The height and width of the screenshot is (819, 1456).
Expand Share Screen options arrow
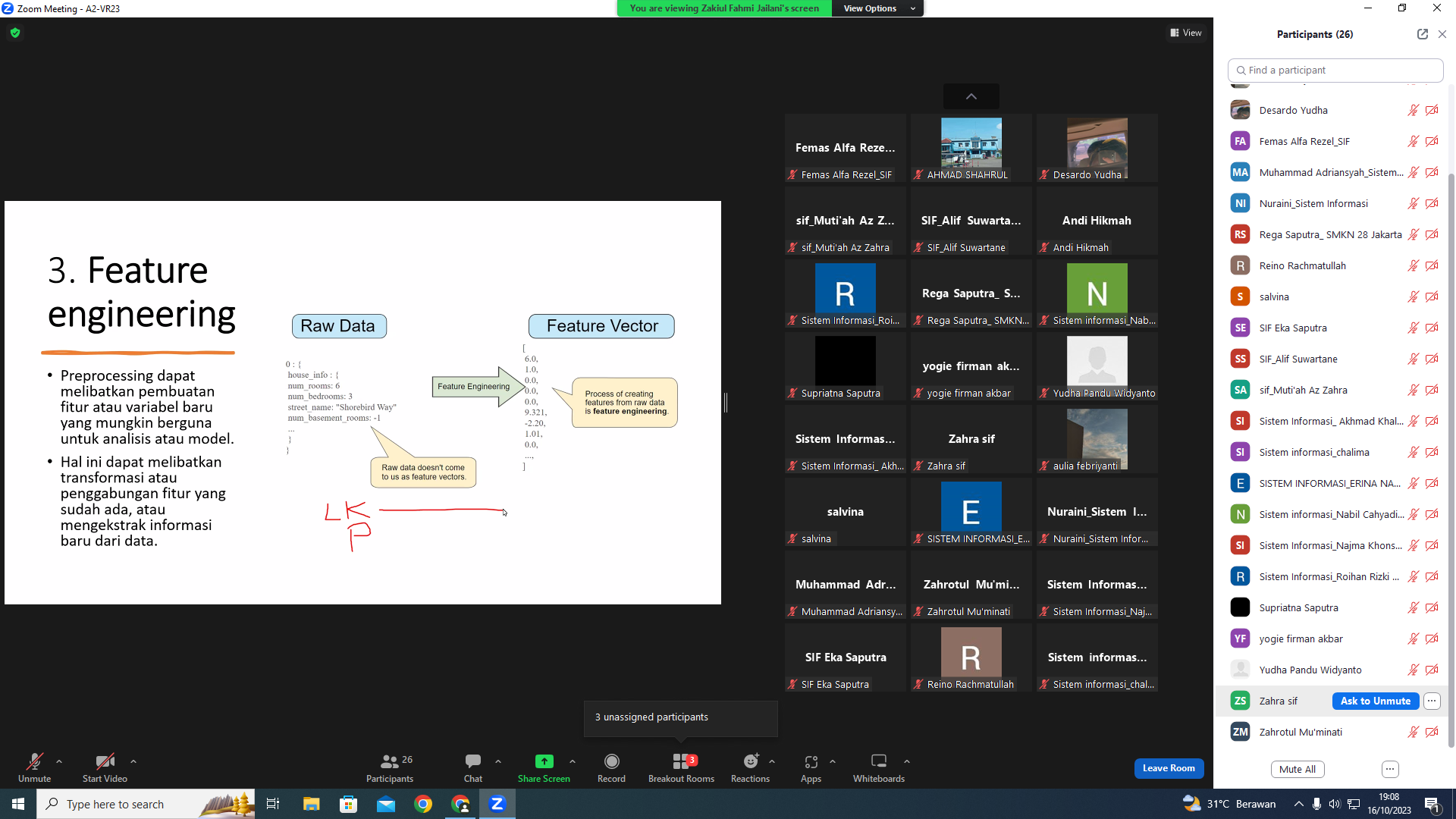[x=573, y=761]
